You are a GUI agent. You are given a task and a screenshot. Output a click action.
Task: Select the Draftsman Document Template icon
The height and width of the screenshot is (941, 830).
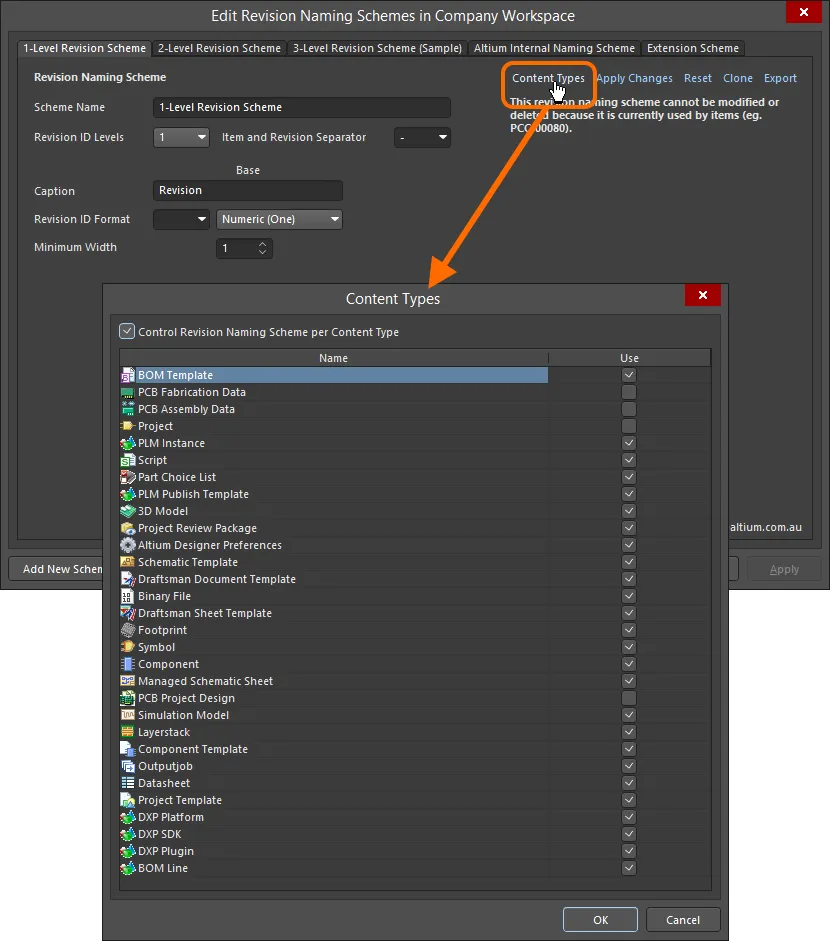click(127, 579)
